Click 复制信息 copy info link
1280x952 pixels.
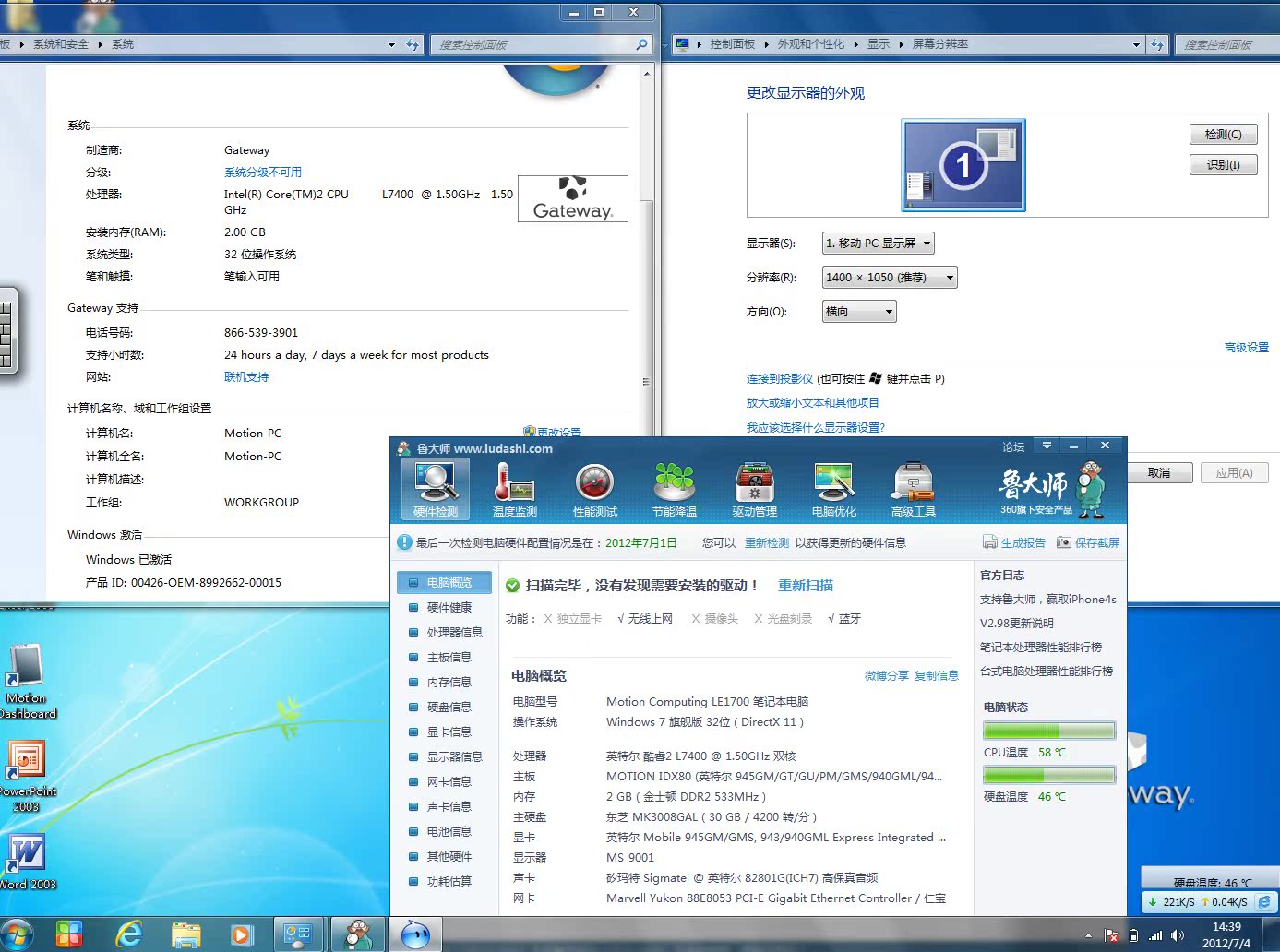[x=937, y=675]
